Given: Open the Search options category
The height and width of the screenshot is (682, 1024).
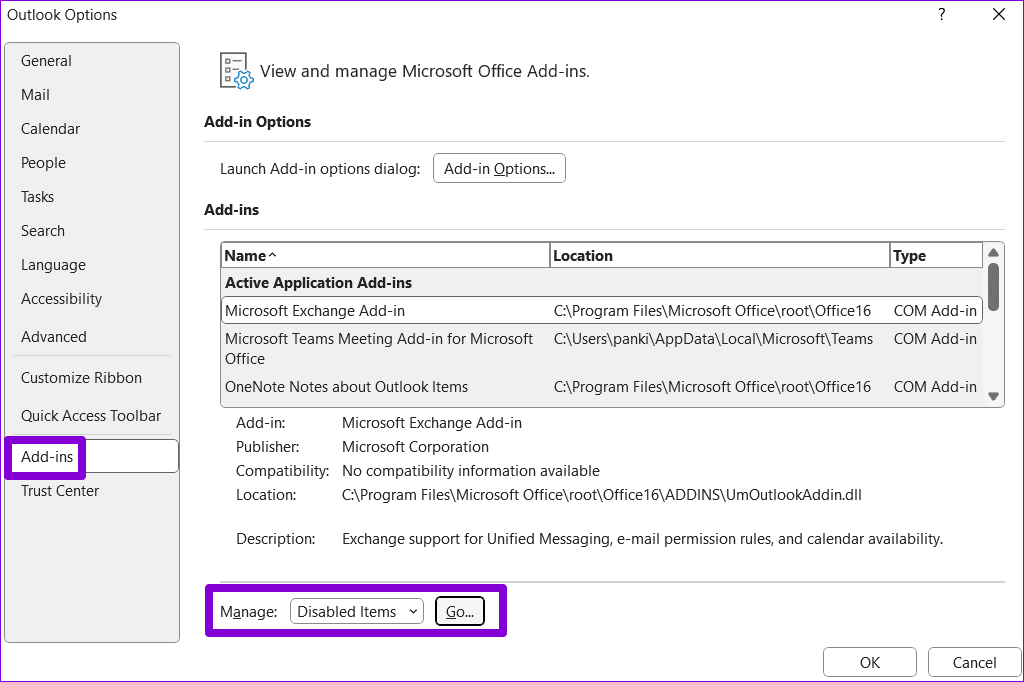Looking at the screenshot, I should coord(42,231).
